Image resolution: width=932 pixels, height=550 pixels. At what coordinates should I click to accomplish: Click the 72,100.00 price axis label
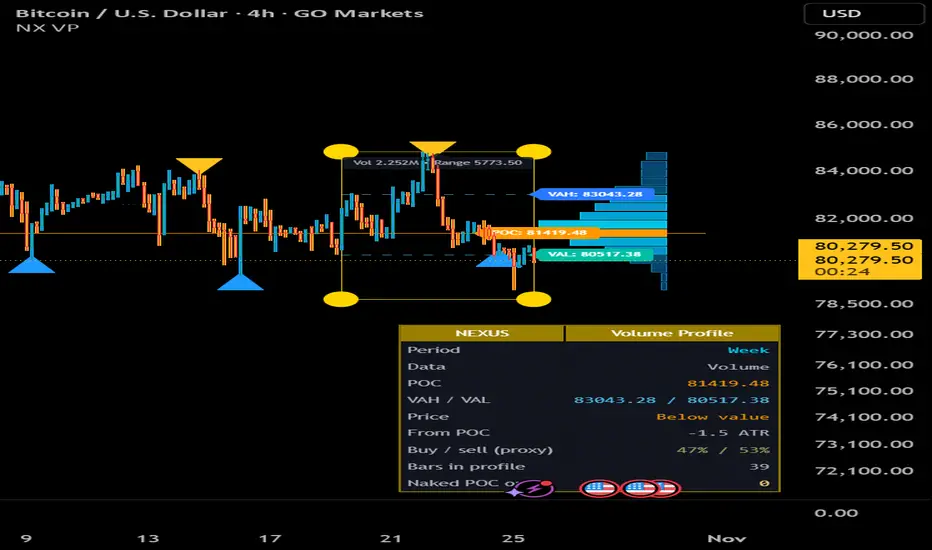click(x=864, y=471)
